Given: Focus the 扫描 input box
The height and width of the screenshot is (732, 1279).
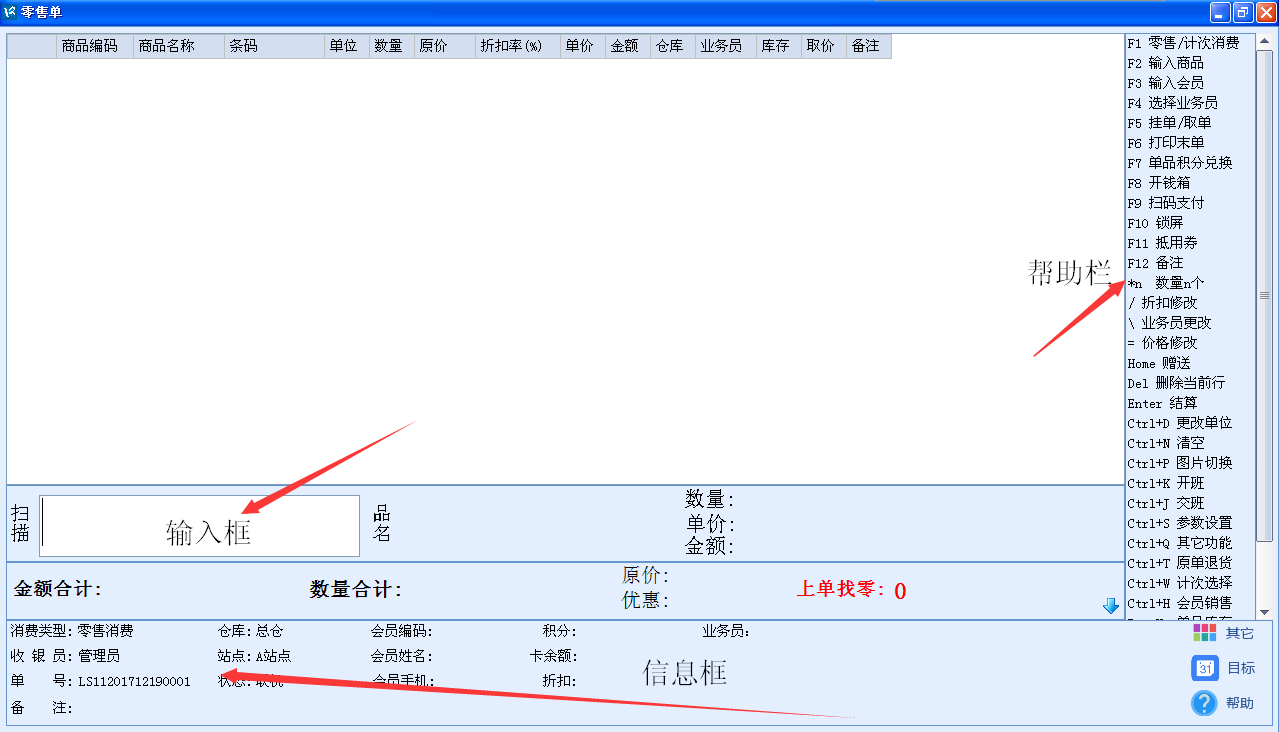Looking at the screenshot, I should (x=199, y=526).
